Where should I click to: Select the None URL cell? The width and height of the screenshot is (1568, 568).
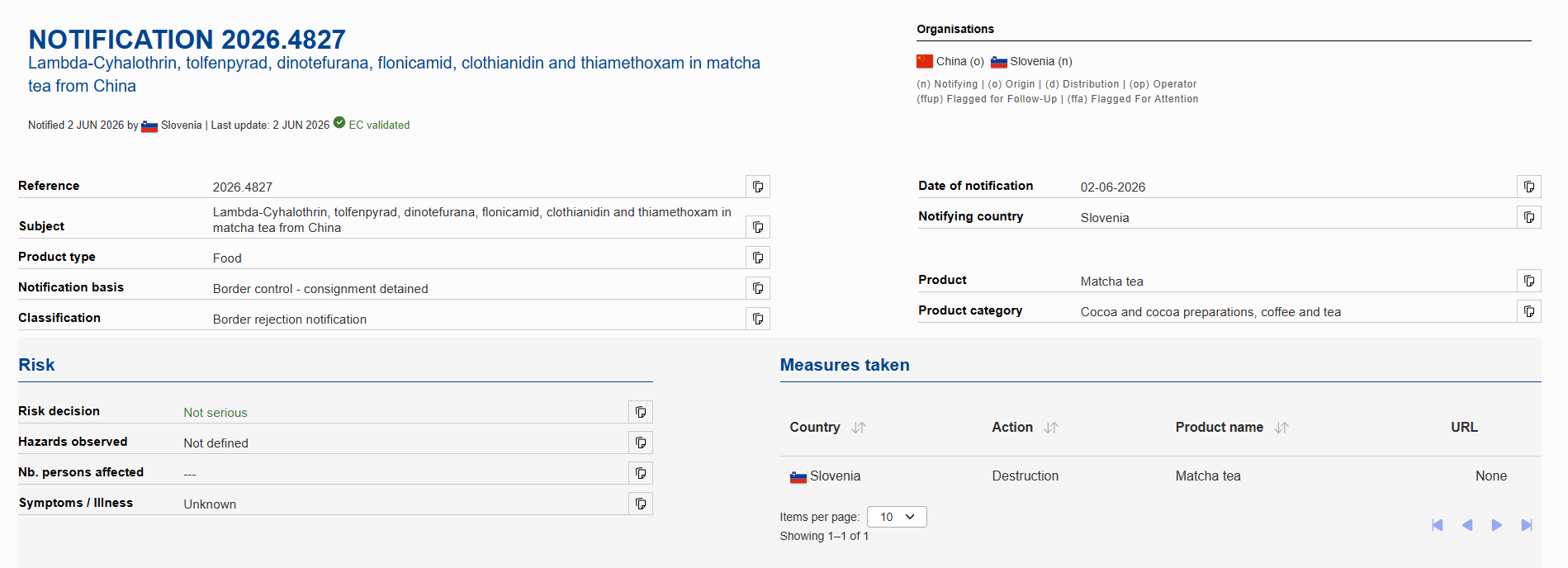tap(1491, 476)
